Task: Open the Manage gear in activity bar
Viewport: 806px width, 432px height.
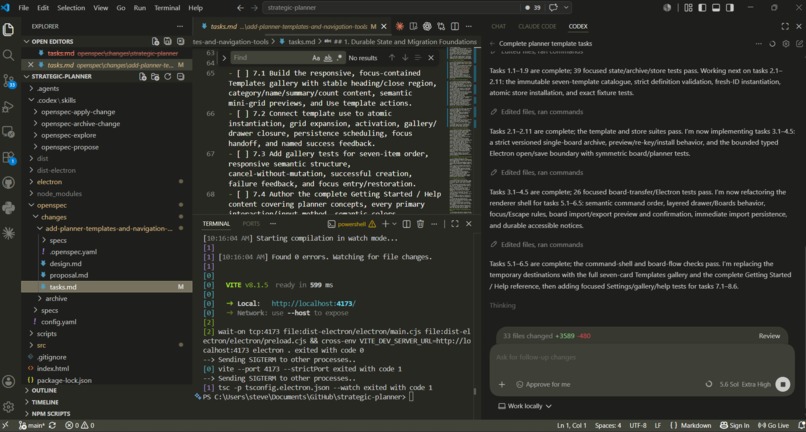Action: [x=8, y=407]
